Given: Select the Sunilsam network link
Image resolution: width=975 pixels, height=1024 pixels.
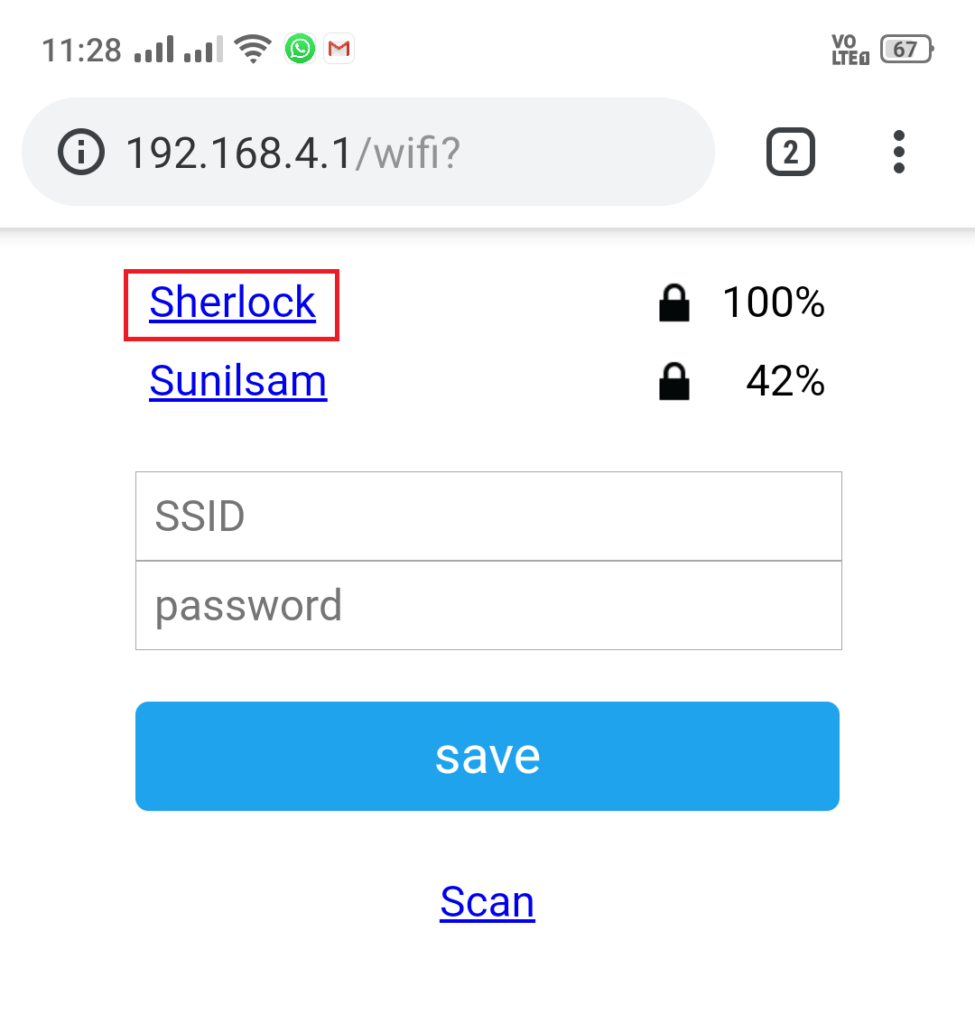Looking at the screenshot, I should click(x=238, y=381).
